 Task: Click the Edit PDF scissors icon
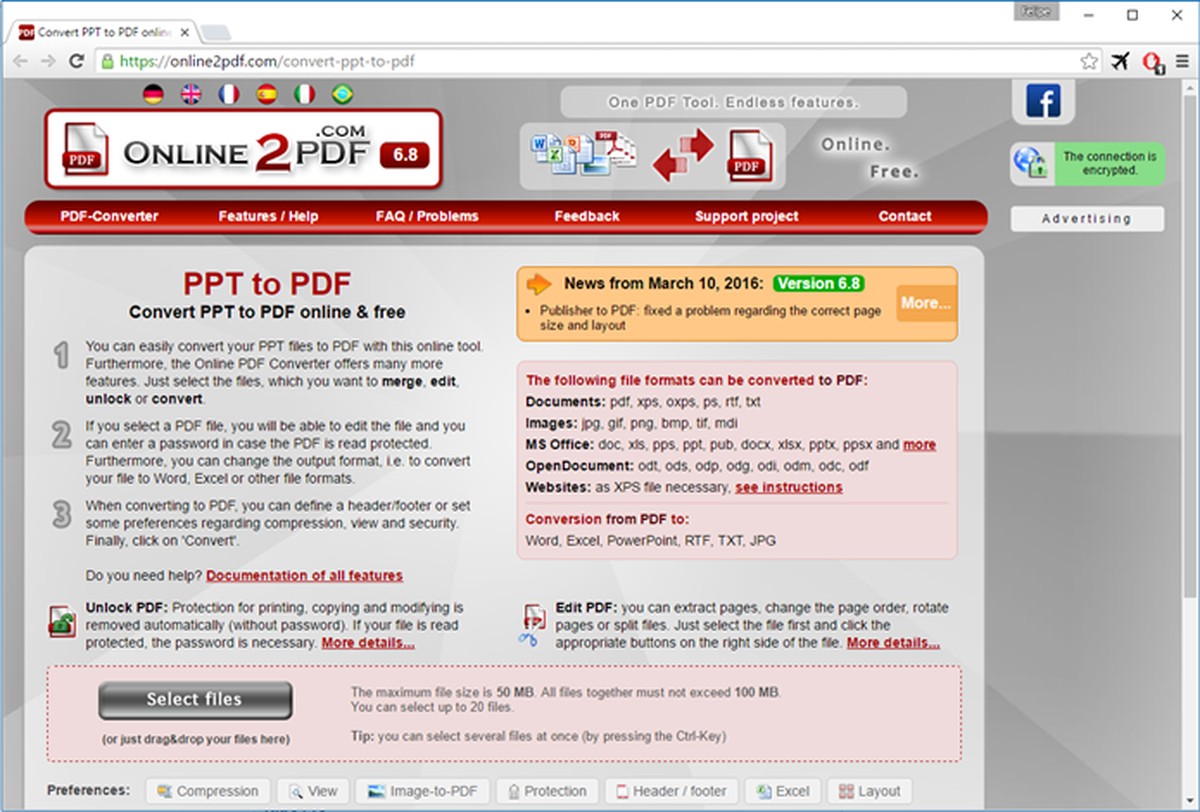click(531, 624)
